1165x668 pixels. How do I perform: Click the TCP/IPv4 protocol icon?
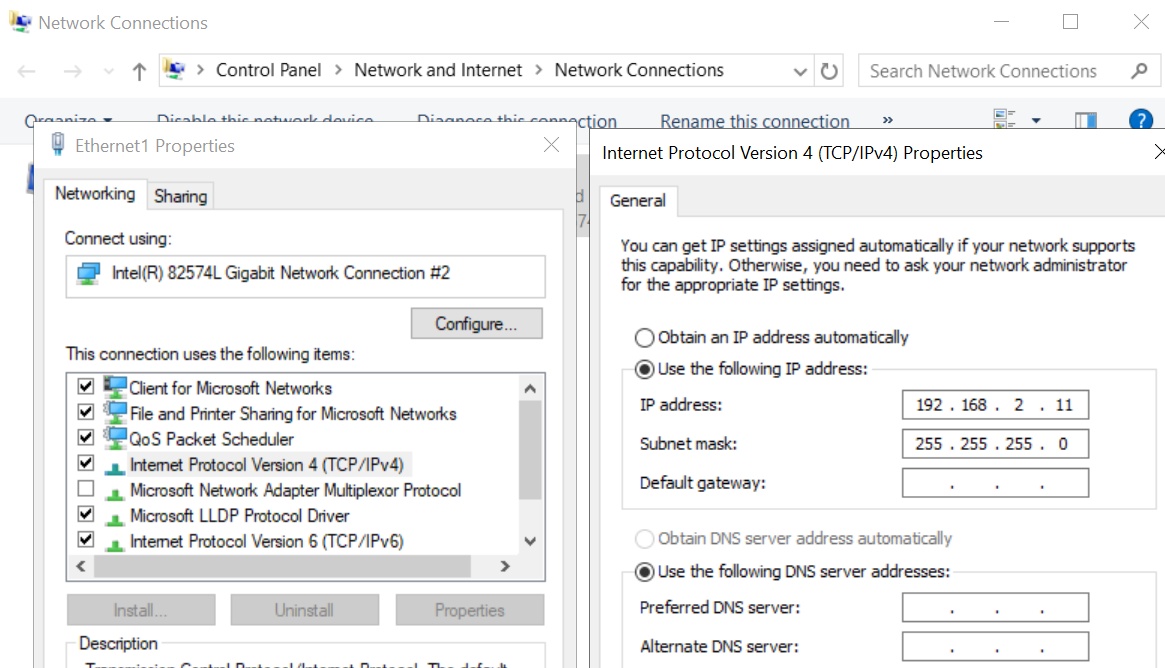(x=114, y=467)
